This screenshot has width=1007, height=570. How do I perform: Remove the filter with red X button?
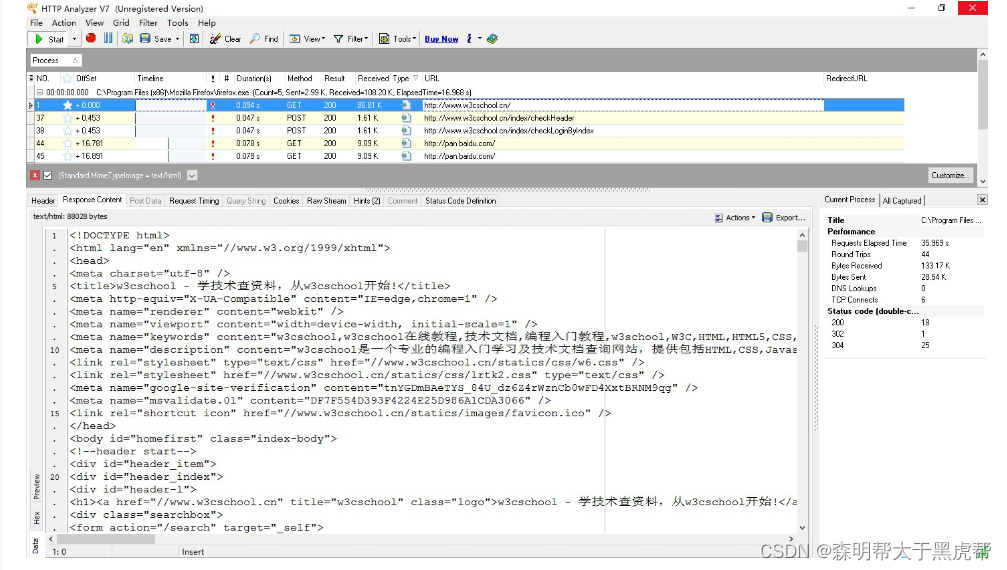click(x=35, y=175)
